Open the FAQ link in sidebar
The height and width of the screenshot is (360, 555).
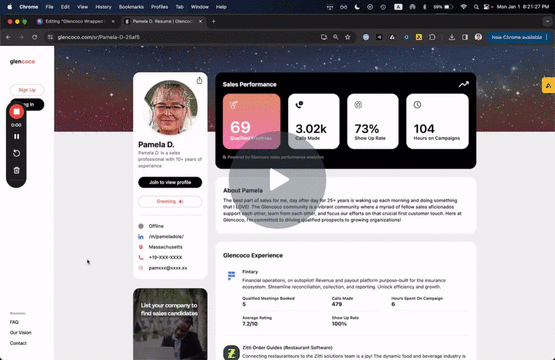tap(14, 322)
